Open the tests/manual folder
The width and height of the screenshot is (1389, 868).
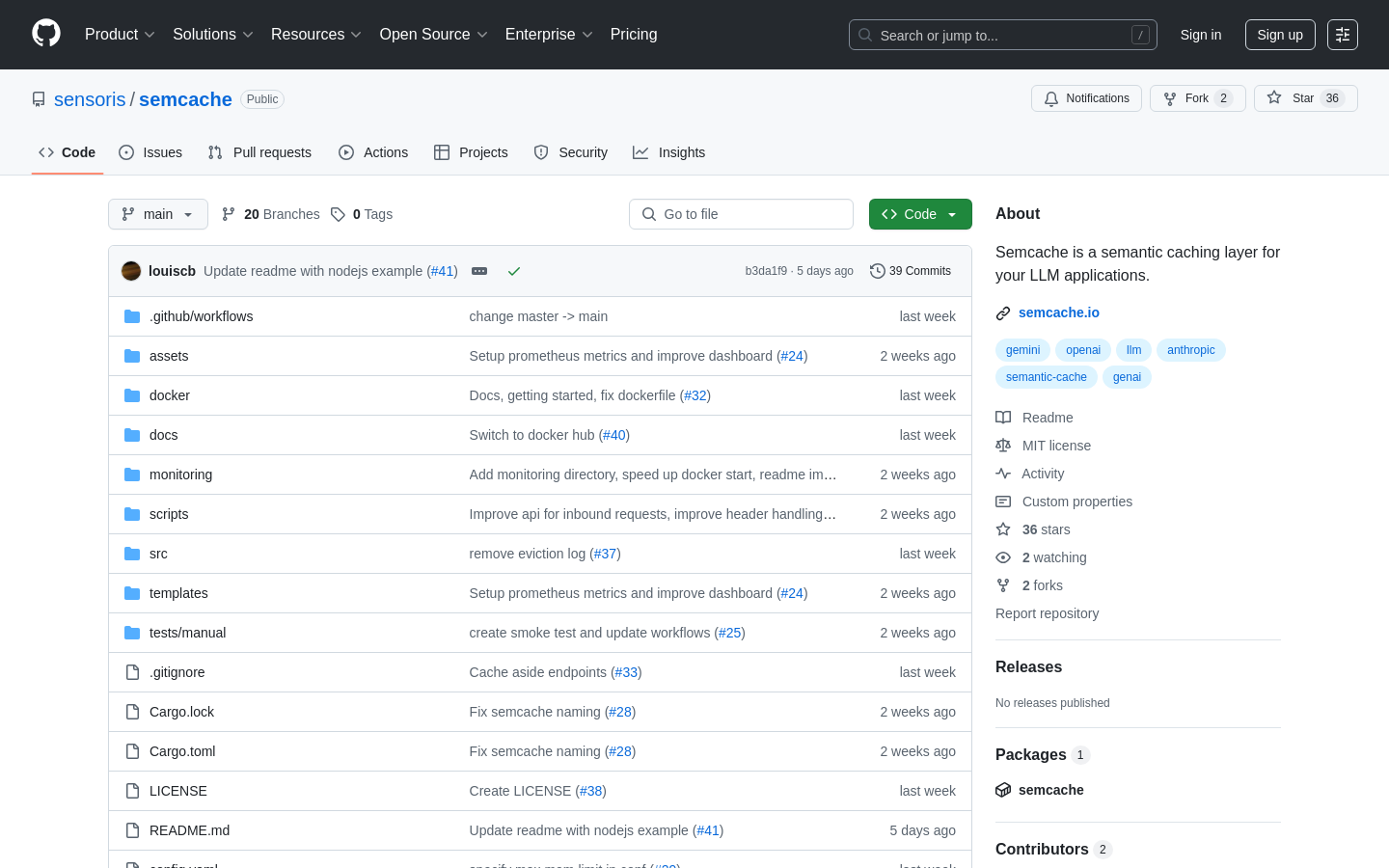point(187,633)
